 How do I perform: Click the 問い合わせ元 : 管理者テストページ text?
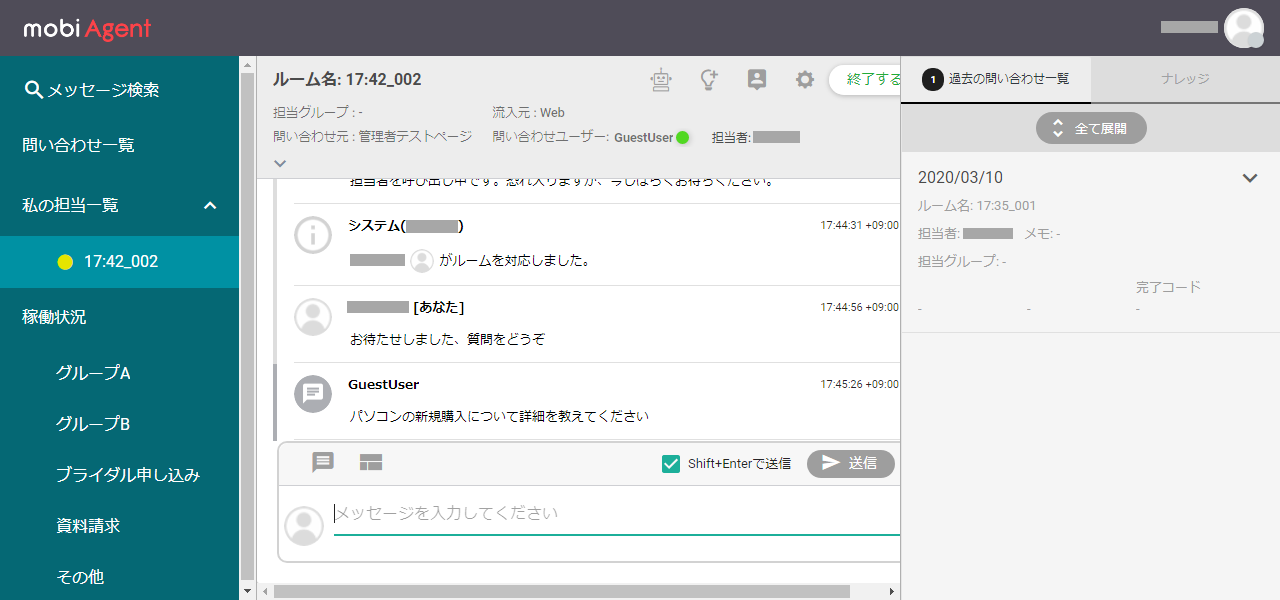click(372, 137)
